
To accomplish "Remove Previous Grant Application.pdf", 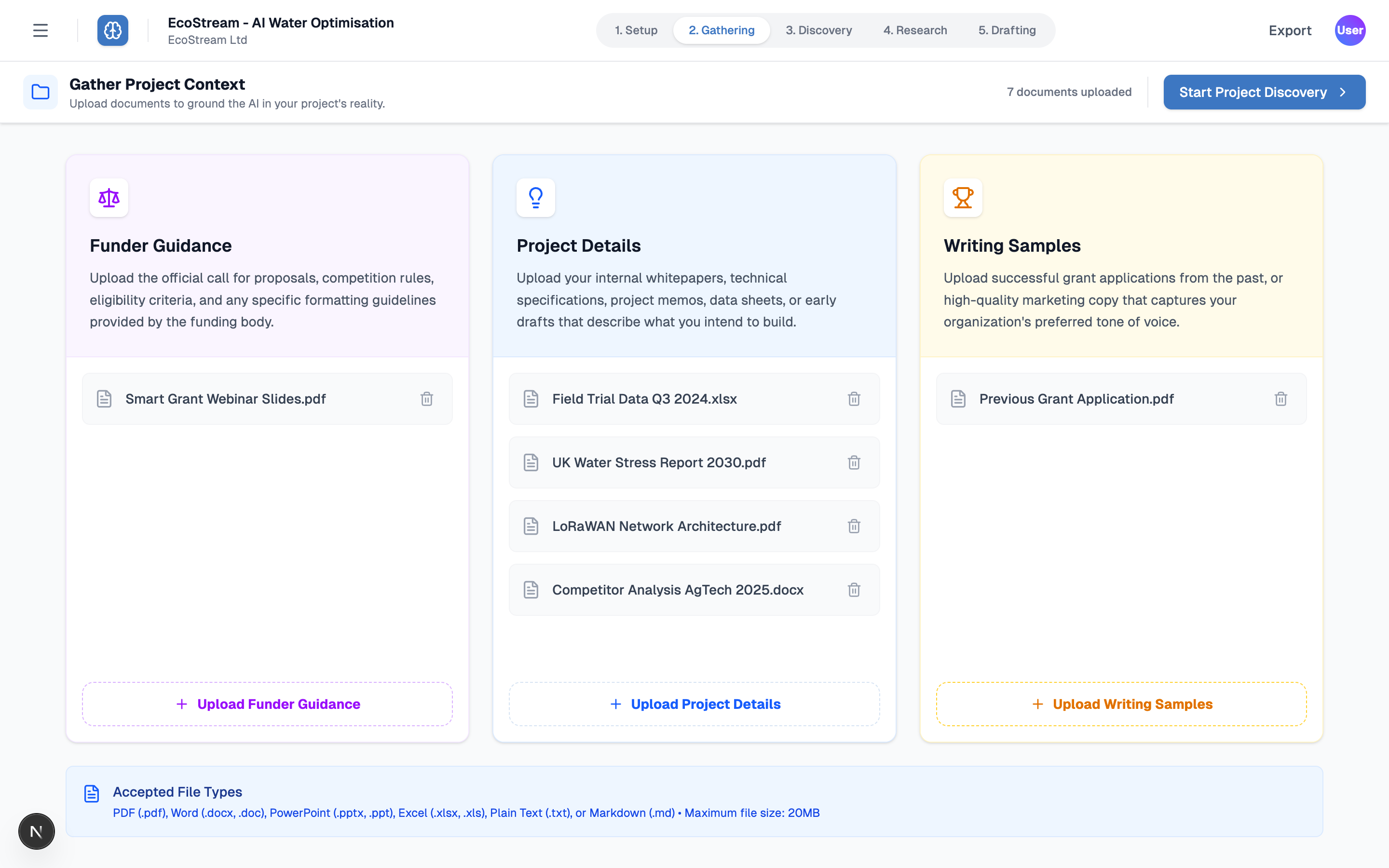I will point(1280,399).
